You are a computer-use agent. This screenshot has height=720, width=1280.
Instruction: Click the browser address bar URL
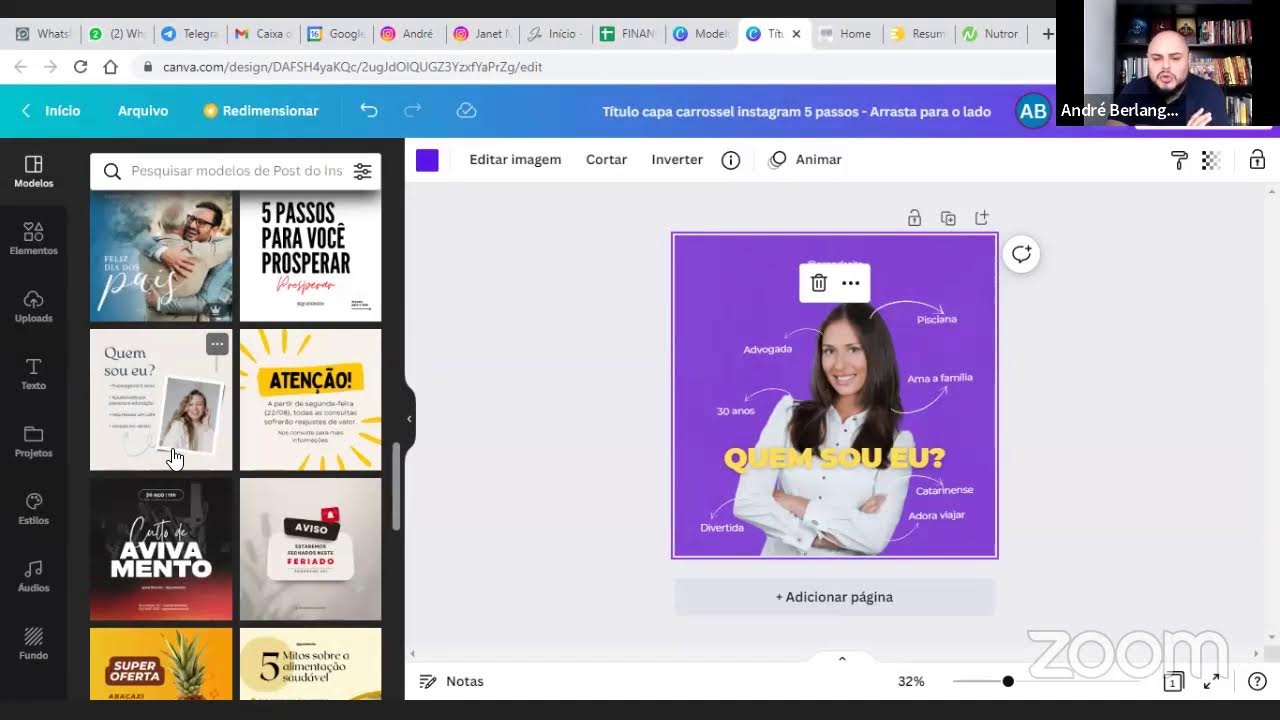352,67
